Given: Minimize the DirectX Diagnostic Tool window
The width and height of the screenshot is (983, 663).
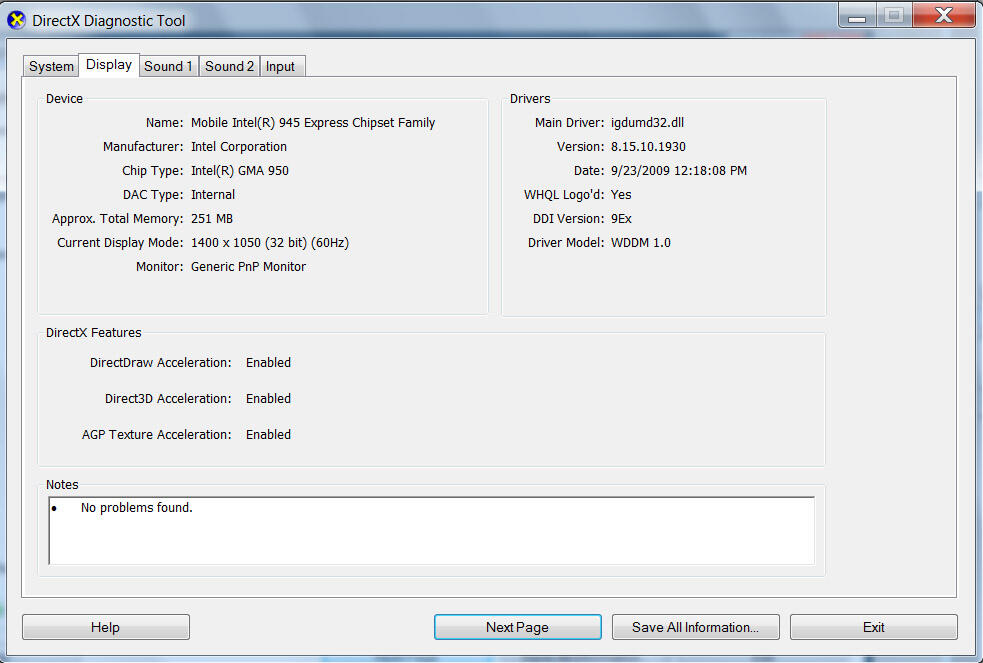Looking at the screenshot, I should pos(857,16).
